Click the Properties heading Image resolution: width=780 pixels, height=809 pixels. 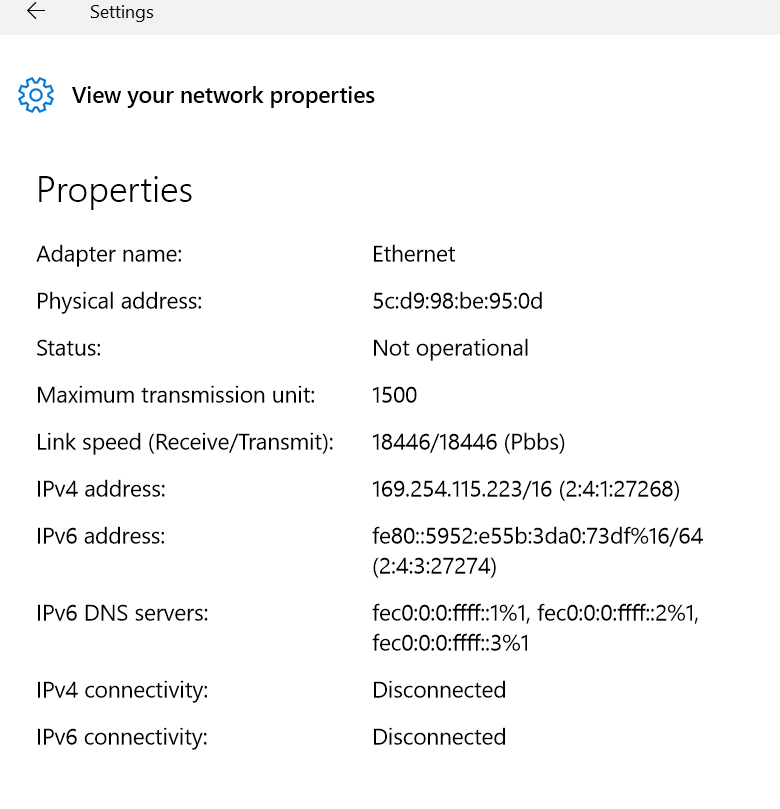[x=115, y=191]
